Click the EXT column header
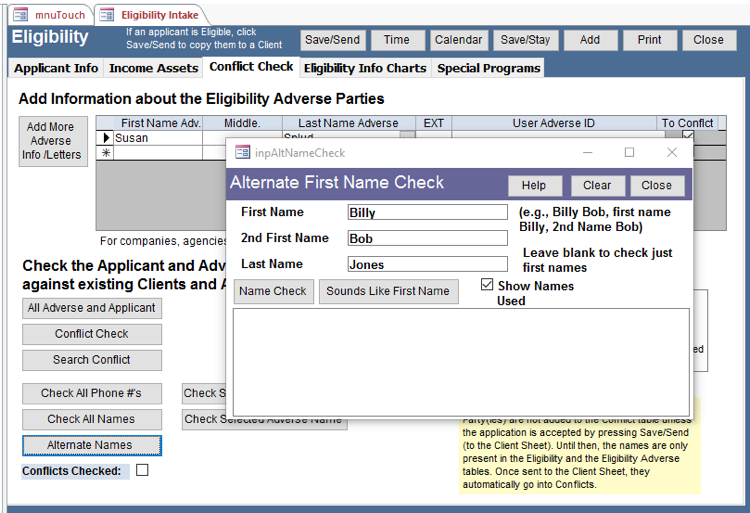 (x=433, y=123)
